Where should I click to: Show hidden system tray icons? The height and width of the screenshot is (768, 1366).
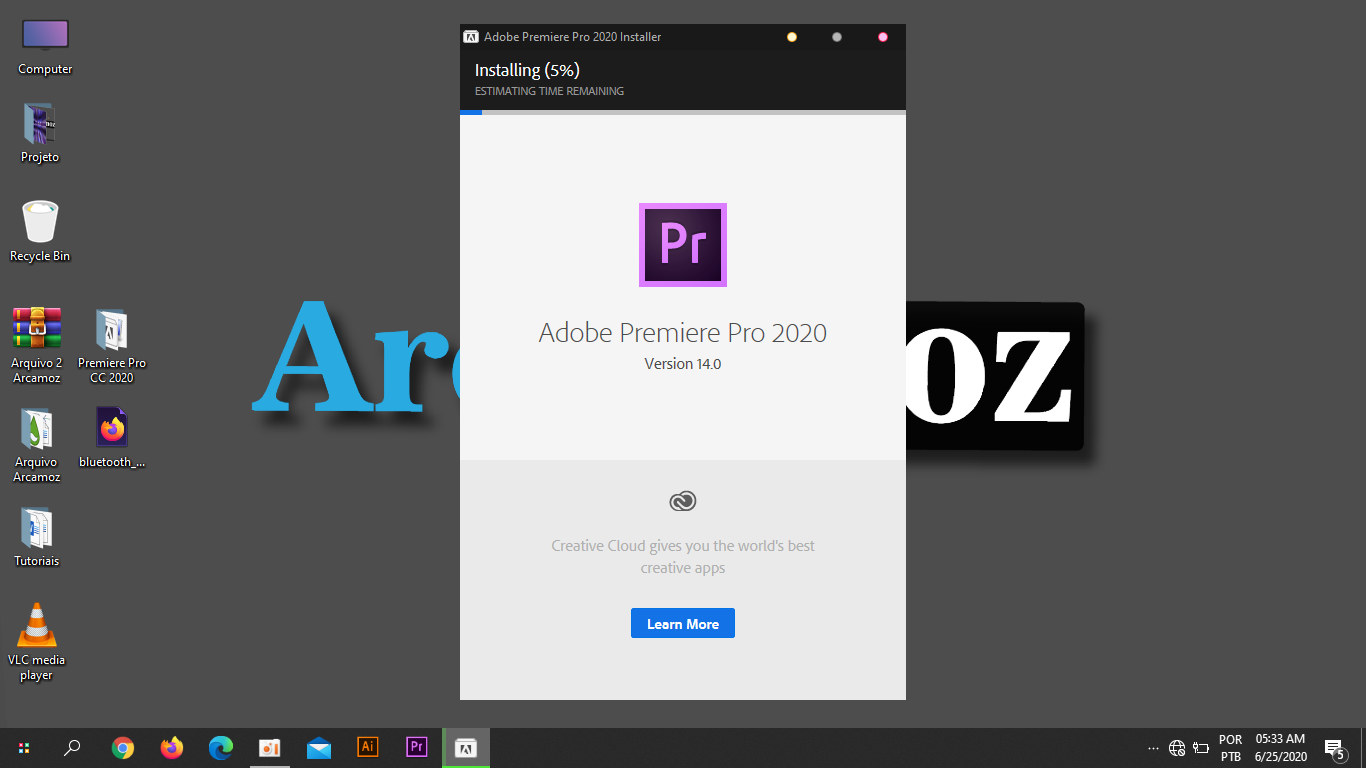click(1154, 748)
